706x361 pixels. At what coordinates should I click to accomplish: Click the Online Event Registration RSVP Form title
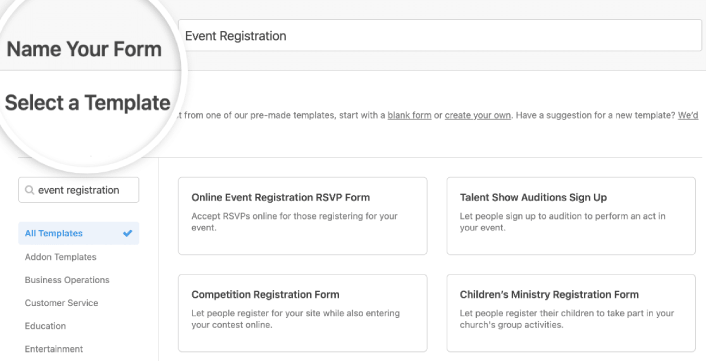(x=281, y=198)
